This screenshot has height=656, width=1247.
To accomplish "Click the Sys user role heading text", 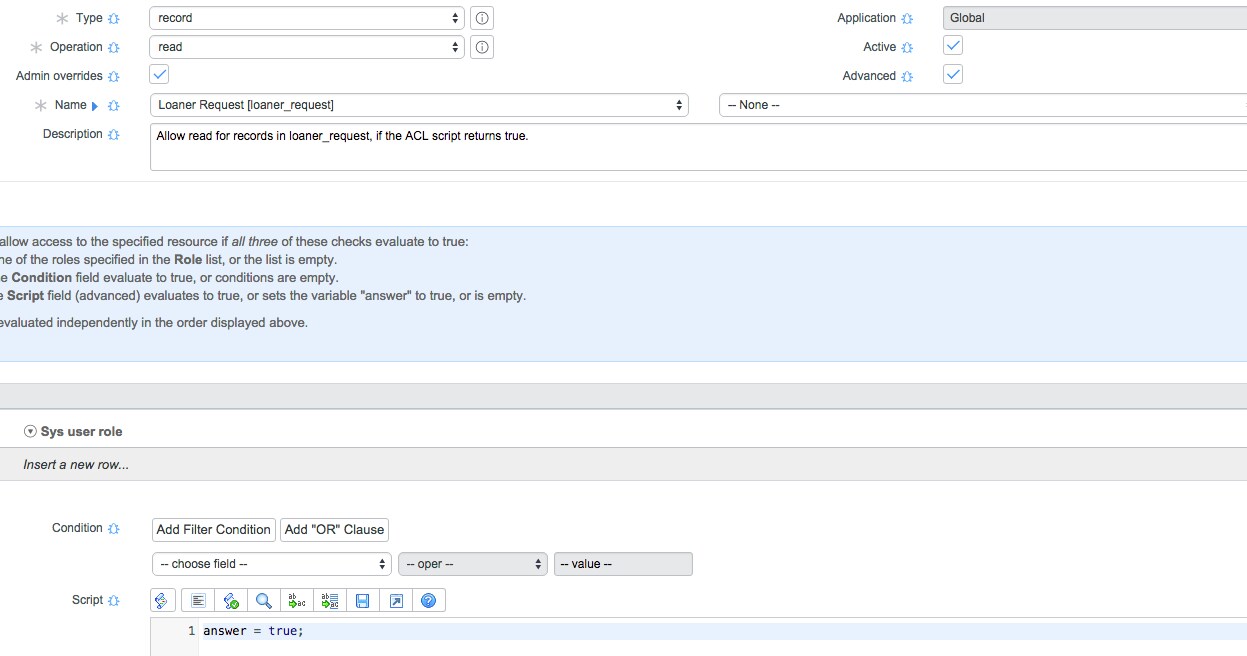I will pyautogui.click(x=81, y=432).
